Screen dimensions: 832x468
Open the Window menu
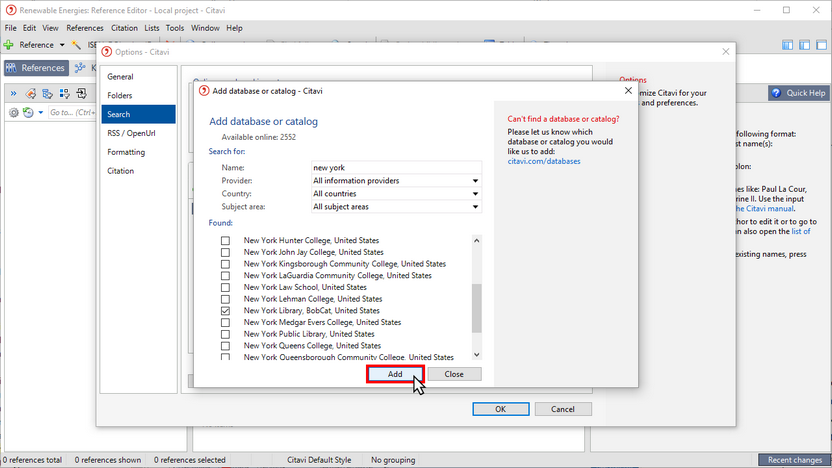click(205, 28)
